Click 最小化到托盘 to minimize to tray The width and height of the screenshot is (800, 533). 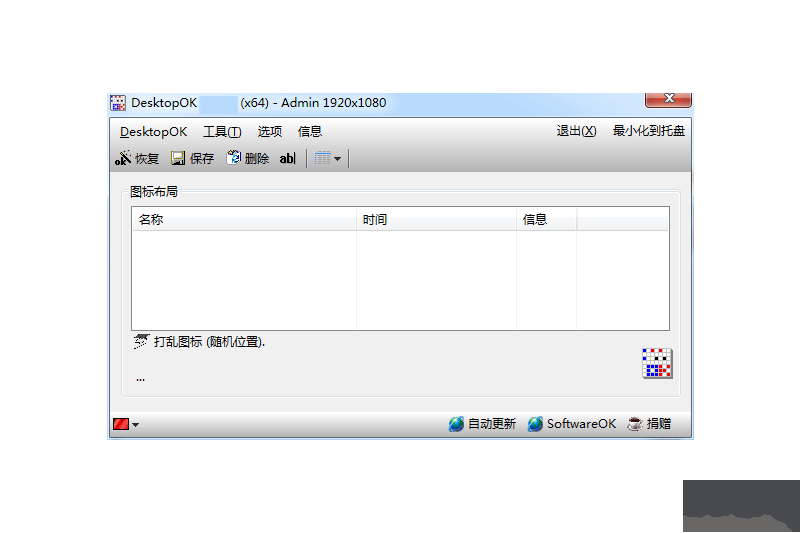(x=648, y=131)
